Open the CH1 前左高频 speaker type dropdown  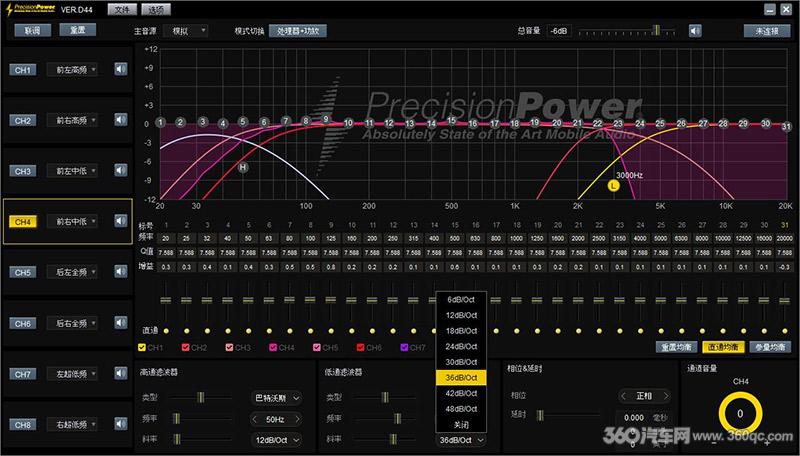click(72, 69)
